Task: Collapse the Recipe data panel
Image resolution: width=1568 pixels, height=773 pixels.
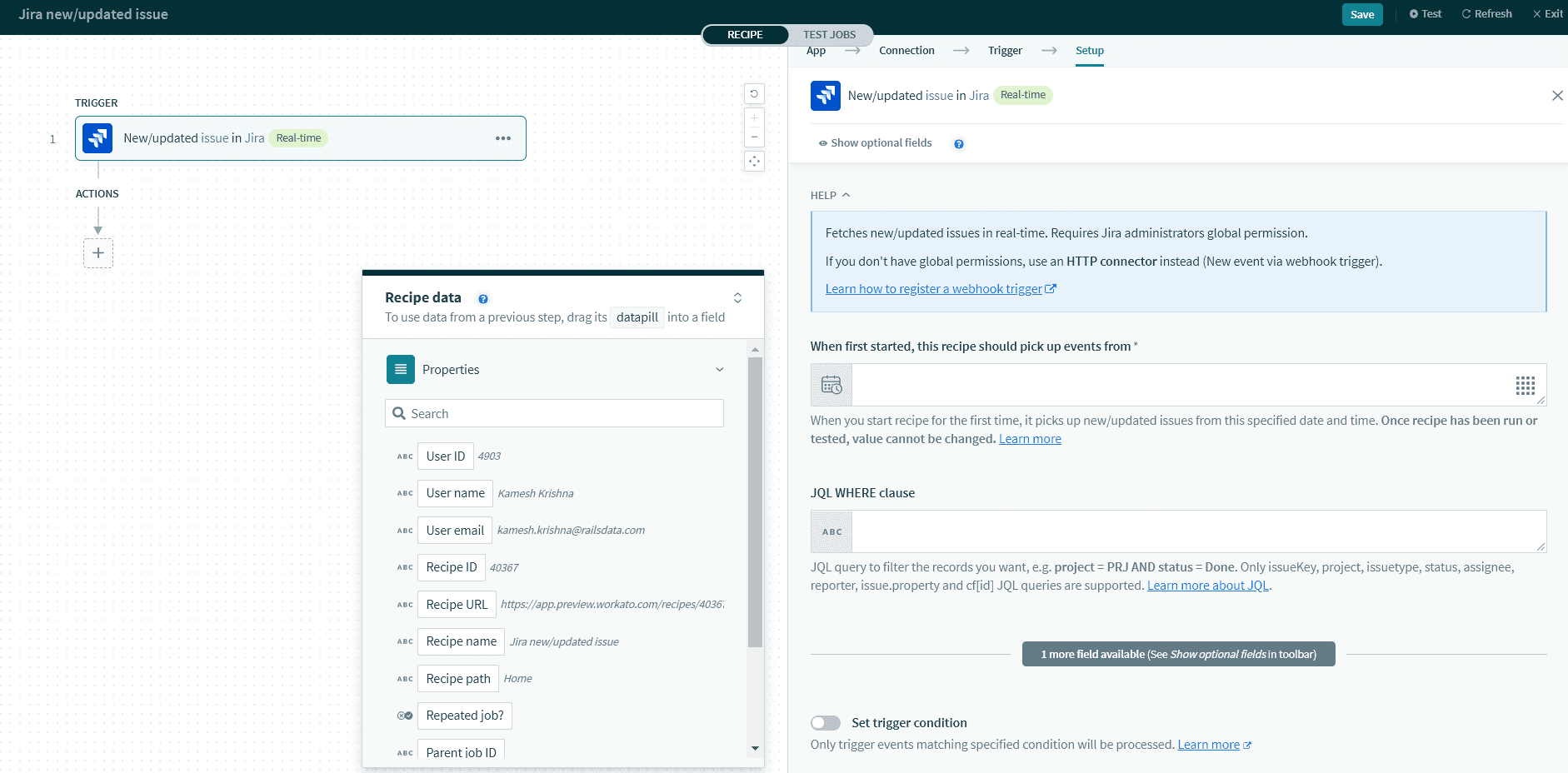Action: (737, 298)
